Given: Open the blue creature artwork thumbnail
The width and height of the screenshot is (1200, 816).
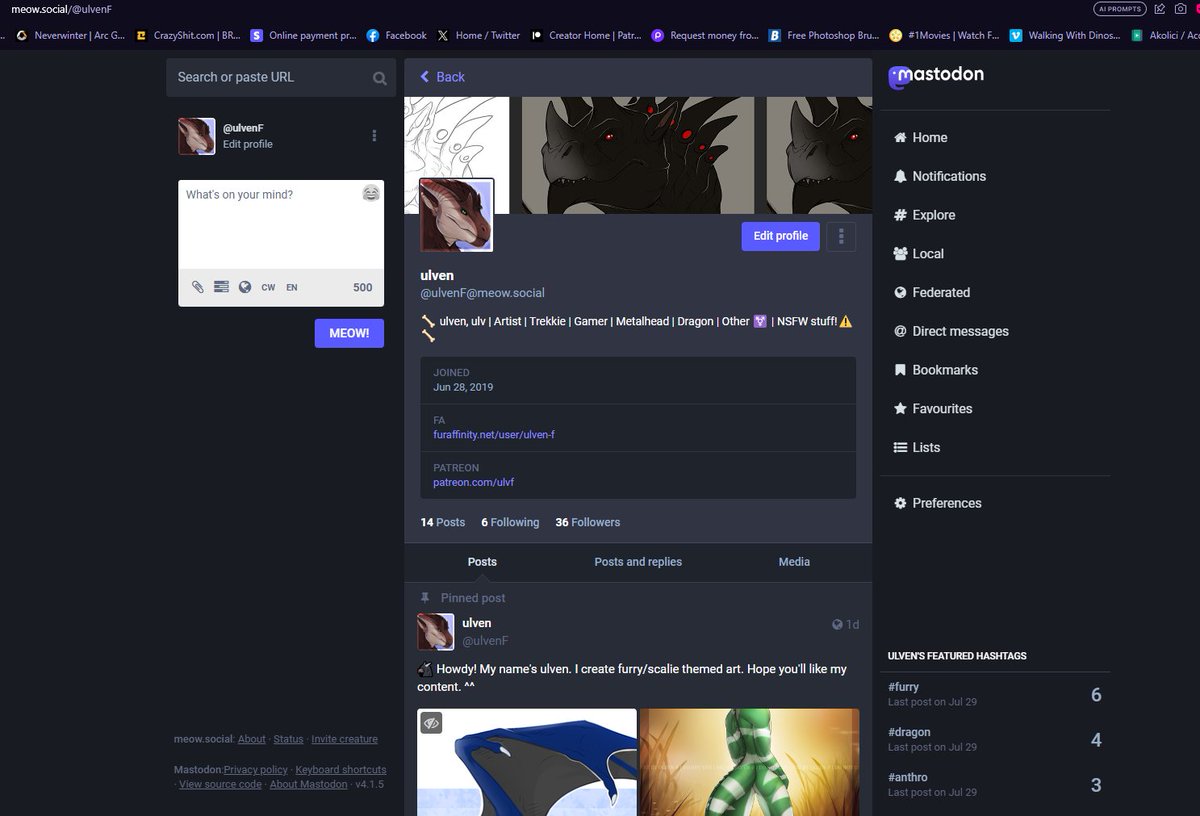Looking at the screenshot, I should tap(527, 763).
